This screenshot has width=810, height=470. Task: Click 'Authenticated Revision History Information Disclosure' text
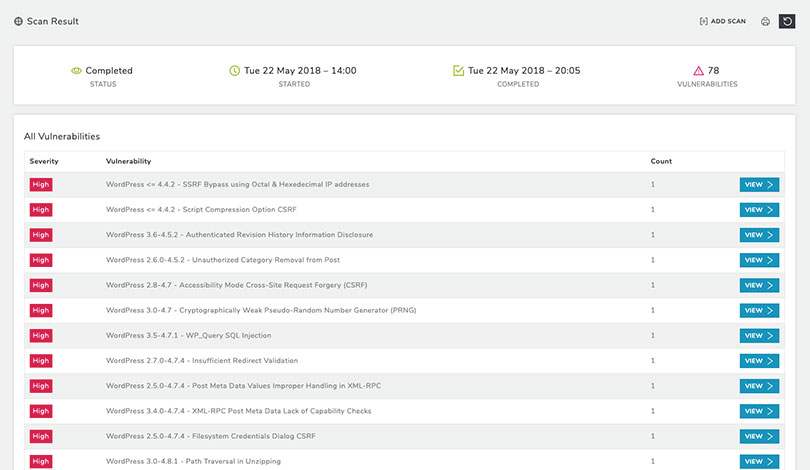tap(279, 234)
